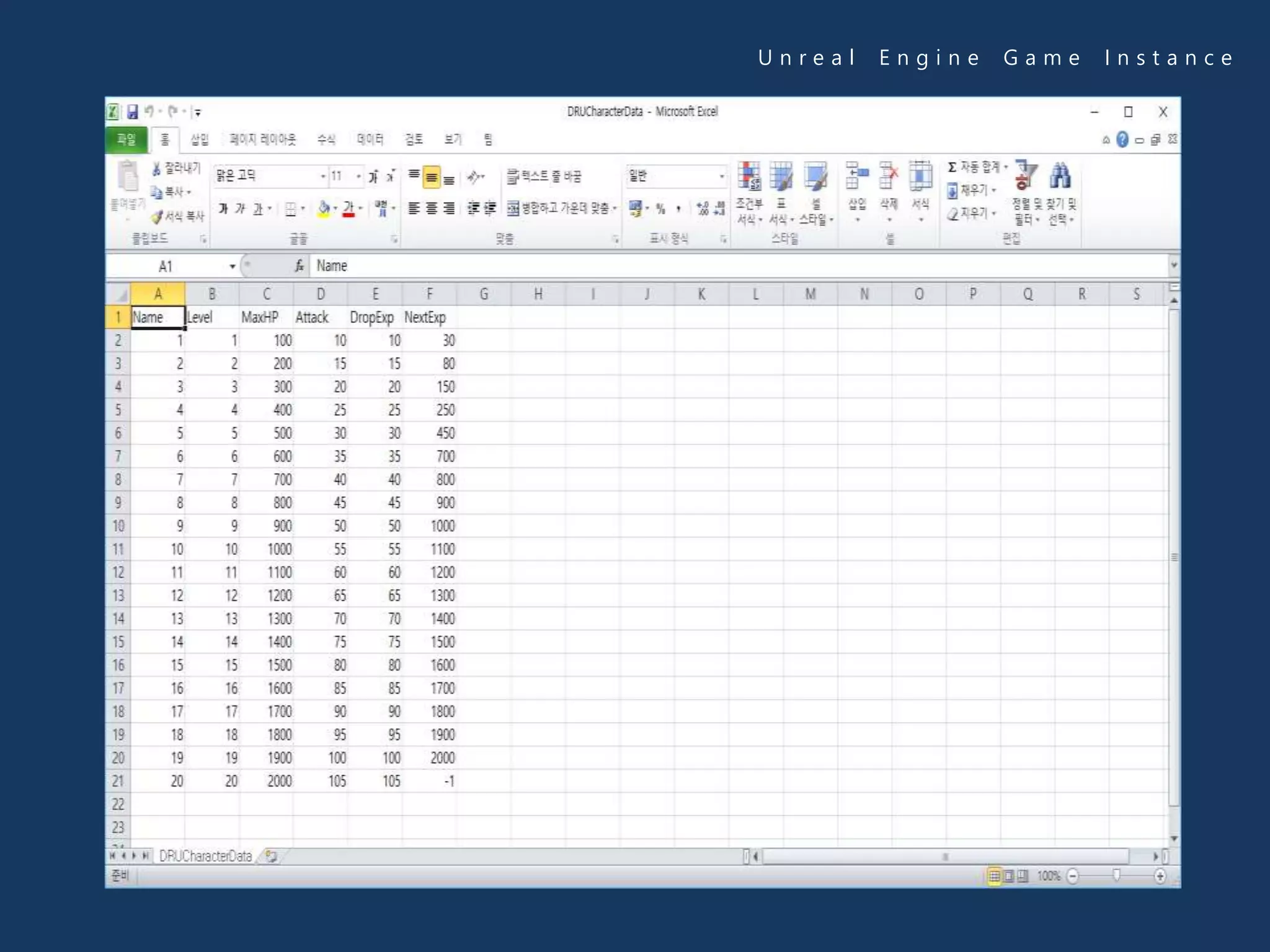Toggle bold (가) formatting button
Image resolution: width=1270 pixels, height=952 pixels.
223,209
